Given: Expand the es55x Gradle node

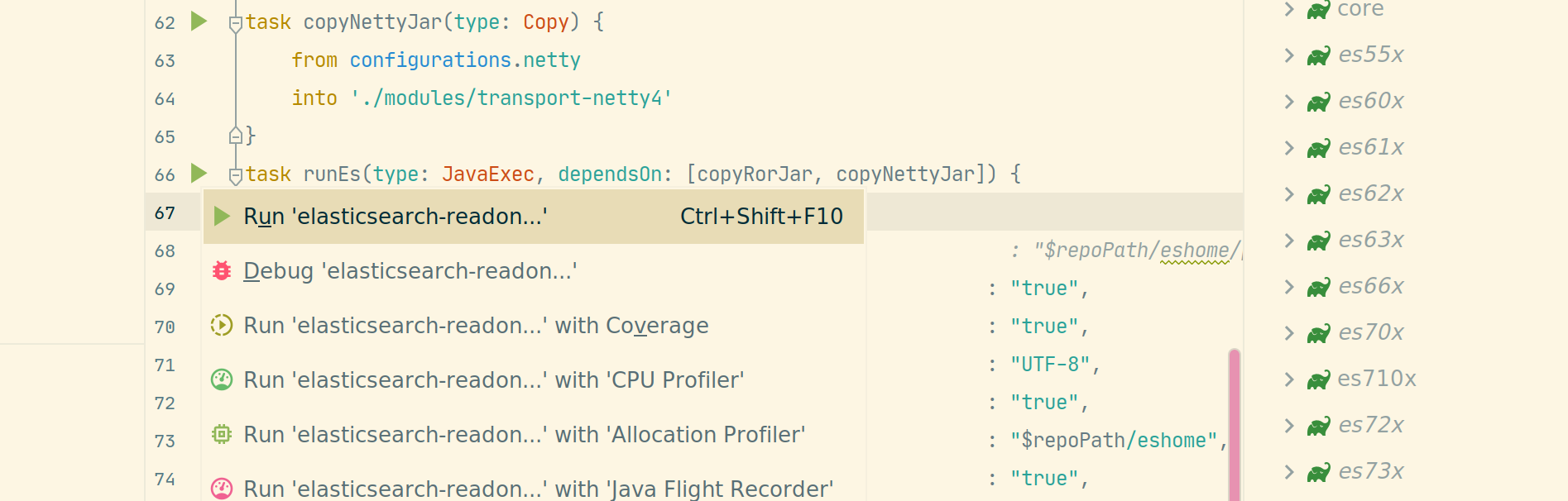Looking at the screenshot, I should click(x=1289, y=55).
